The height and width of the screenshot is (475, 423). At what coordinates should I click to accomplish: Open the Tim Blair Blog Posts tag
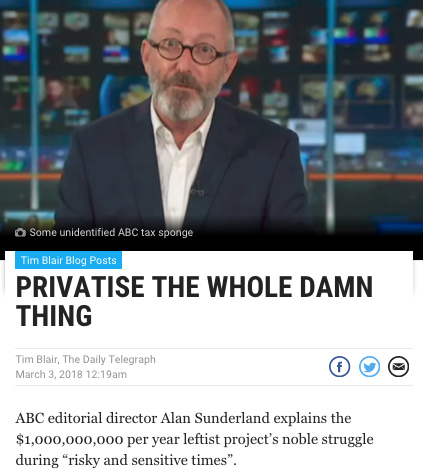click(x=68, y=260)
